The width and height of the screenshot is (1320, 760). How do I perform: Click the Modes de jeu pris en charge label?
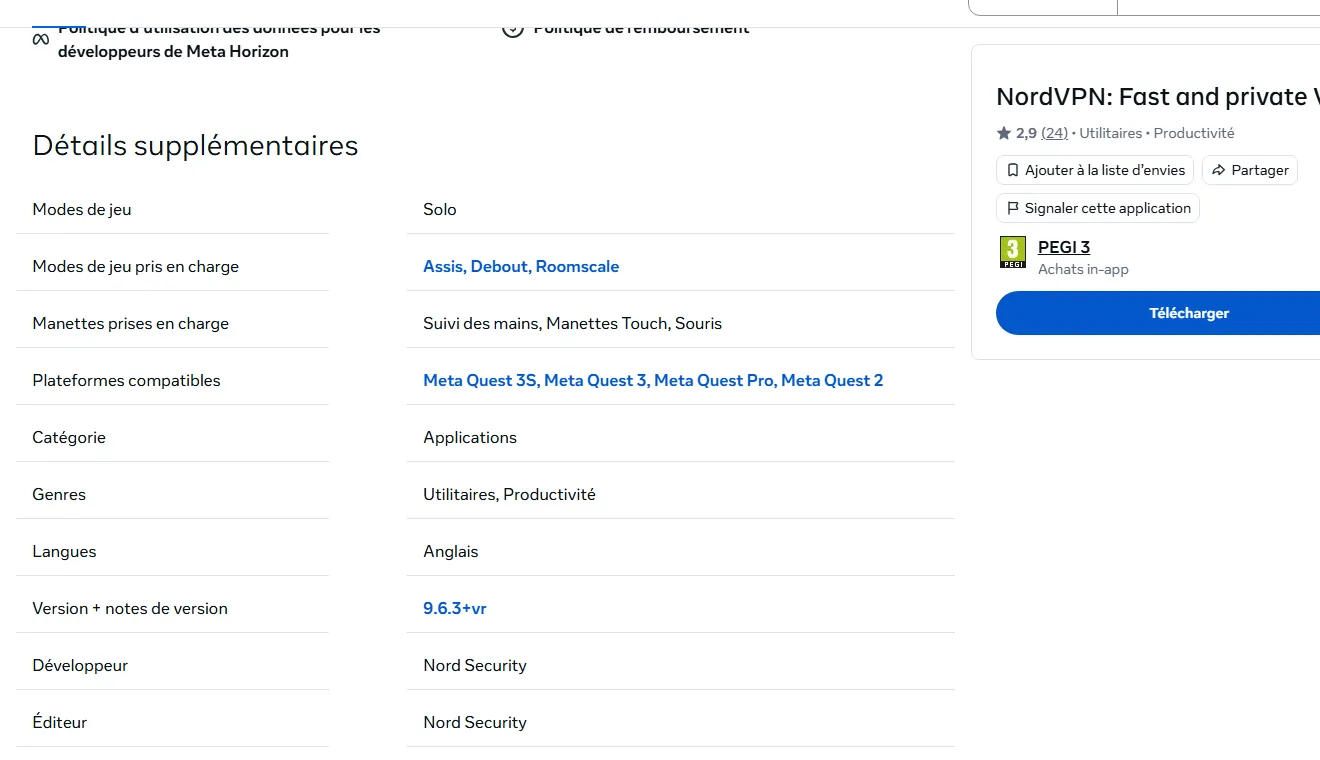tap(136, 266)
